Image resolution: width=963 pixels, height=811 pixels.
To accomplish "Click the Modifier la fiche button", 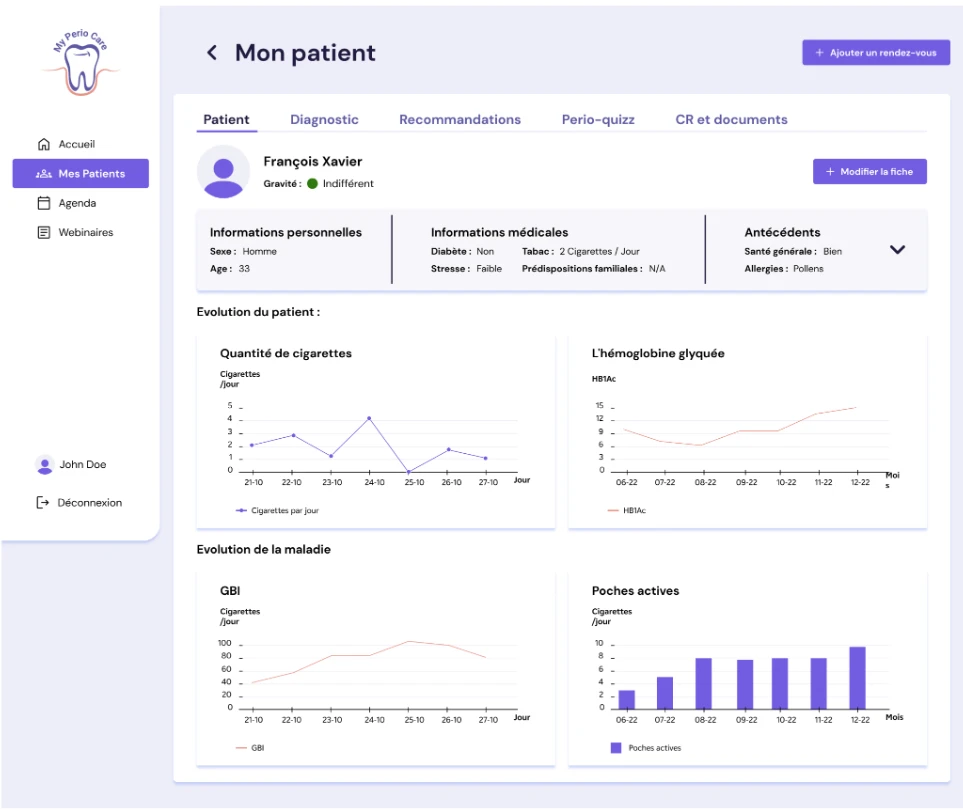I will (870, 172).
